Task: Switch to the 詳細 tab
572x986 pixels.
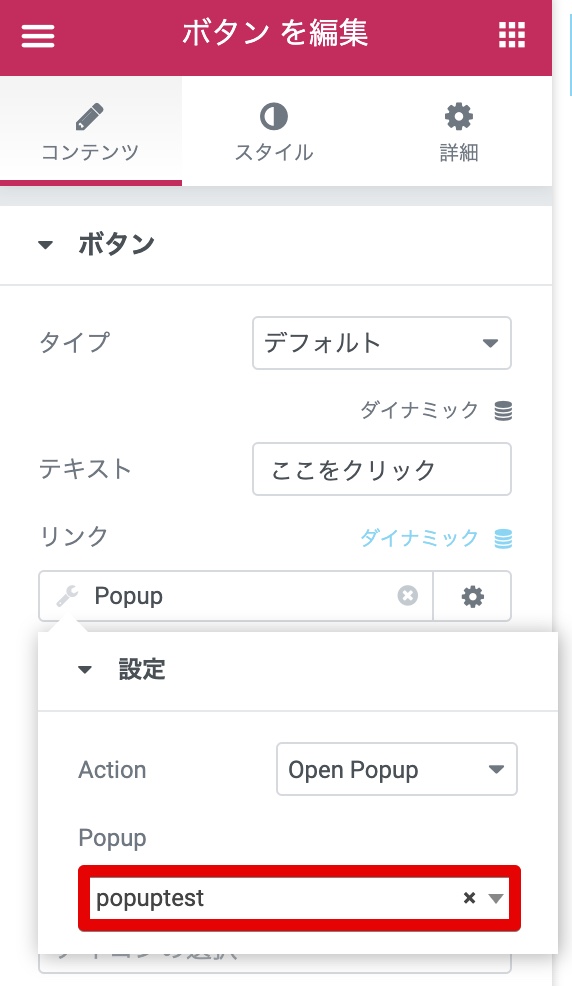Action: coord(458,133)
